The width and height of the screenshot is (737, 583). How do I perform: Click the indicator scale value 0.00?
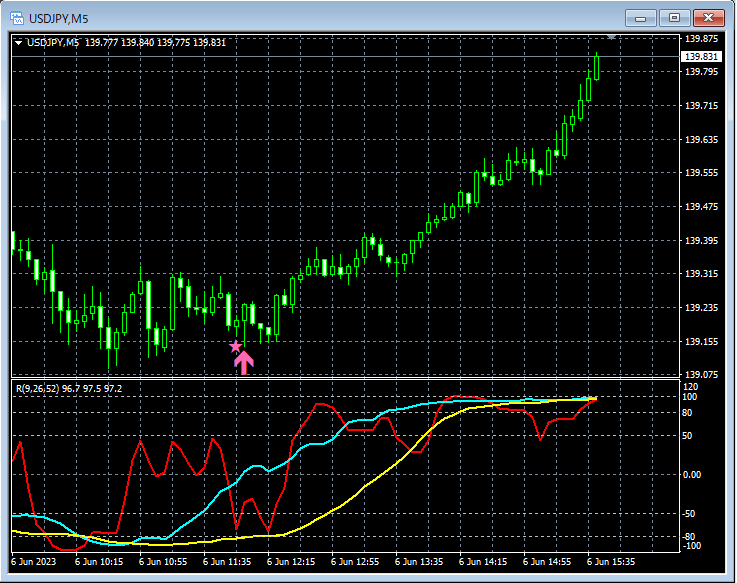pos(692,475)
